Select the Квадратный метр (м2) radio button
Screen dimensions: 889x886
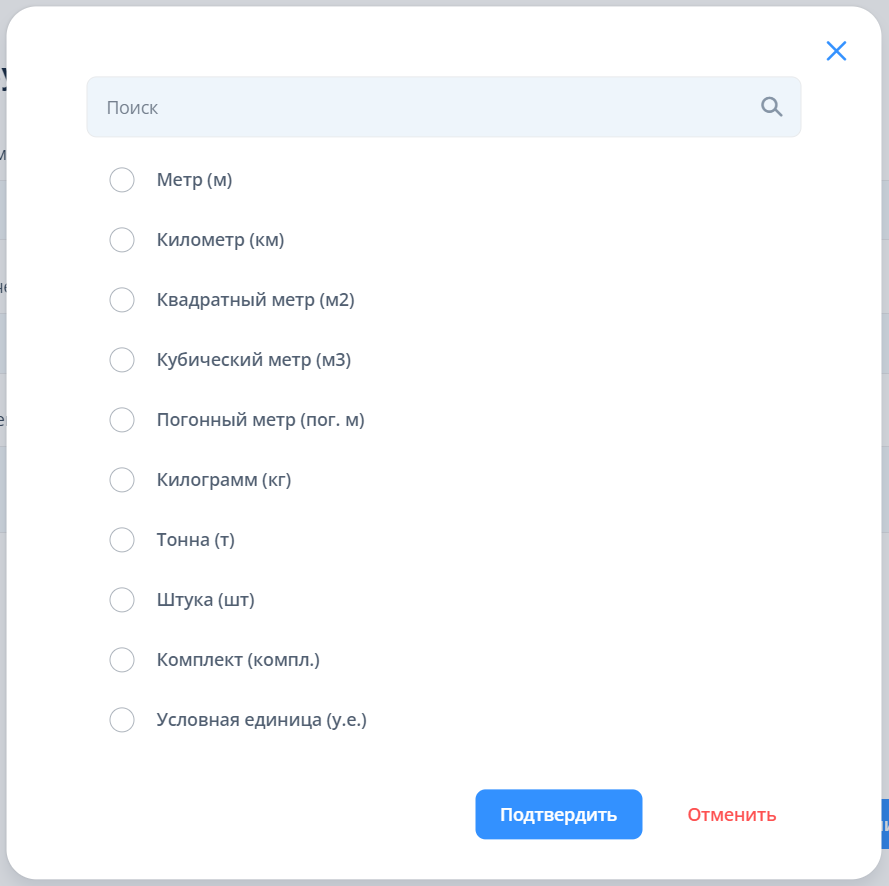pos(122,300)
